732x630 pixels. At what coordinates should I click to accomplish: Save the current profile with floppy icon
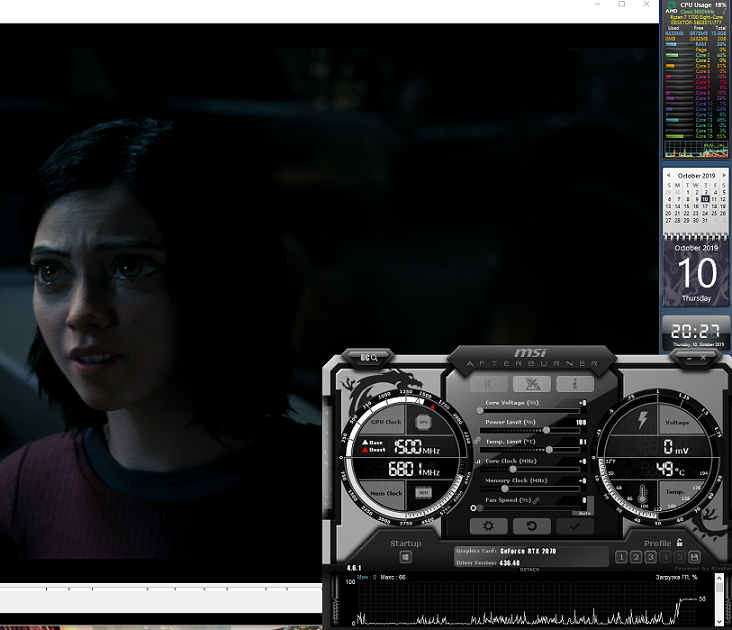pos(694,557)
